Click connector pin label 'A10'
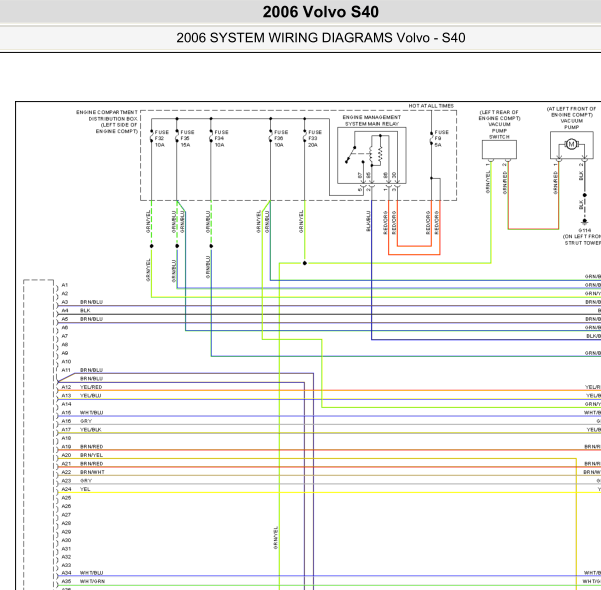Image resolution: width=601 pixels, height=590 pixels. tap(66, 362)
